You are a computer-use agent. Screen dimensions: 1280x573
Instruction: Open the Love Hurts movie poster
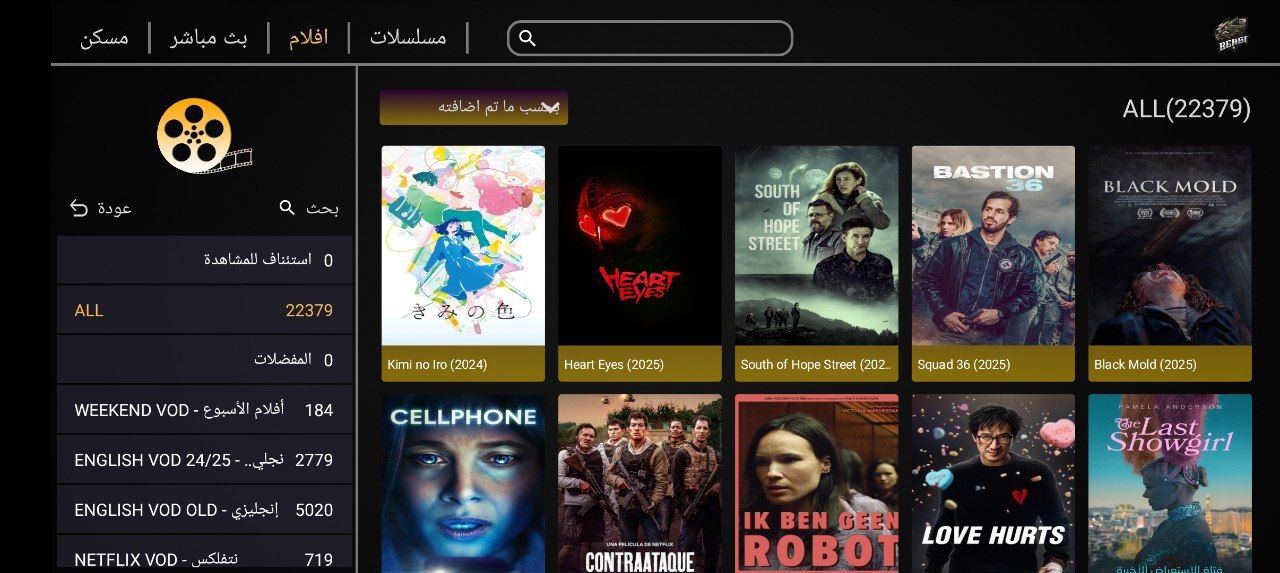[993, 483]
